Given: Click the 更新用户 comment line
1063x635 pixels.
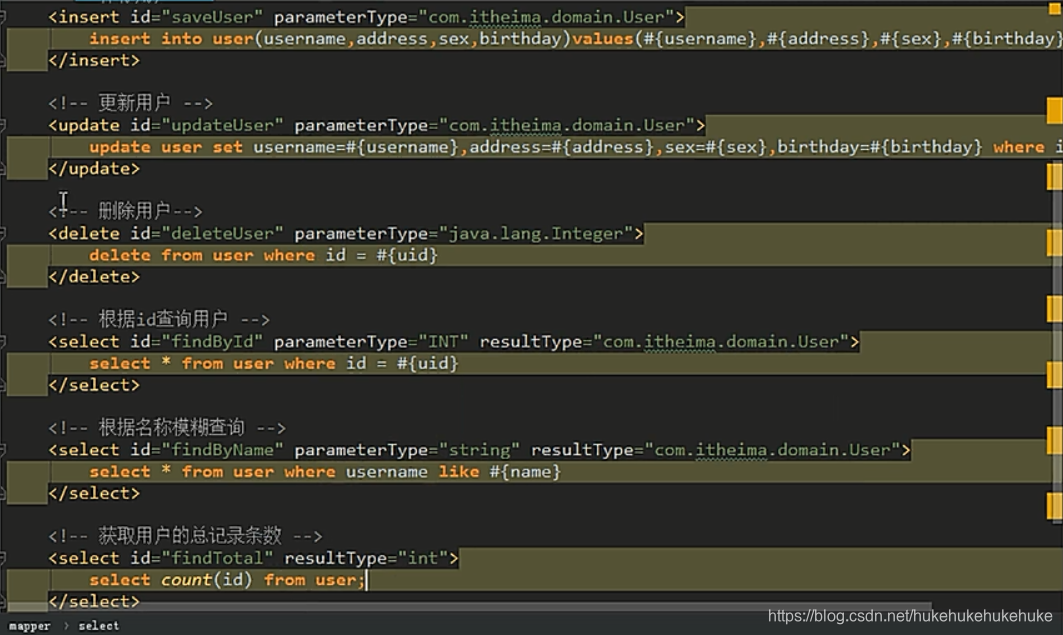Looking at the screenshot, I should (x=130, y=103).
